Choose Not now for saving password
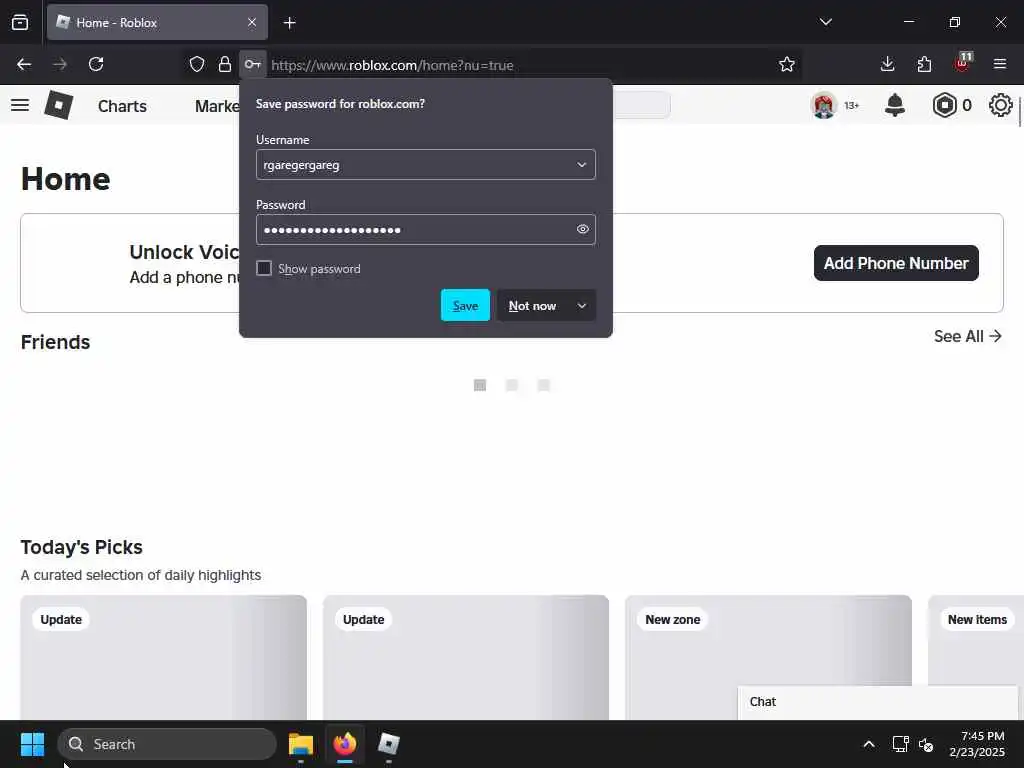1024x768 pixels. coord(532,306)
